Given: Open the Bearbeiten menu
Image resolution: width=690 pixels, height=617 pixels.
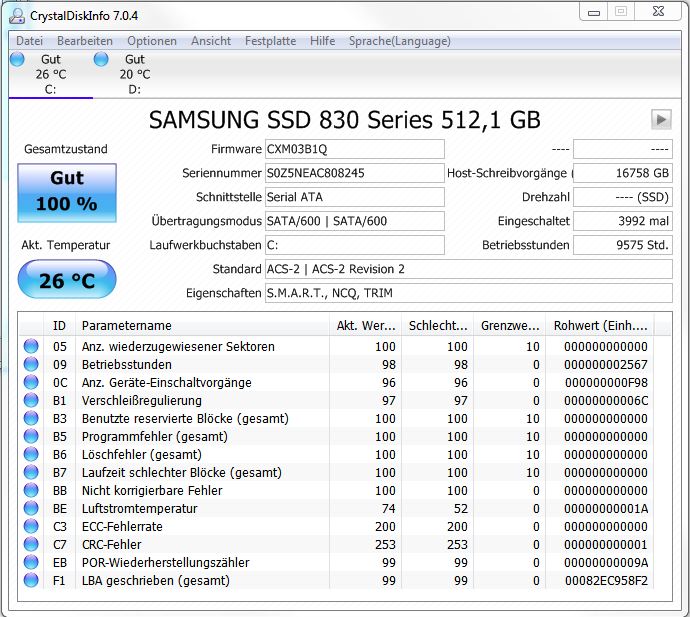Looking at the screenshot, I should 85,41.
